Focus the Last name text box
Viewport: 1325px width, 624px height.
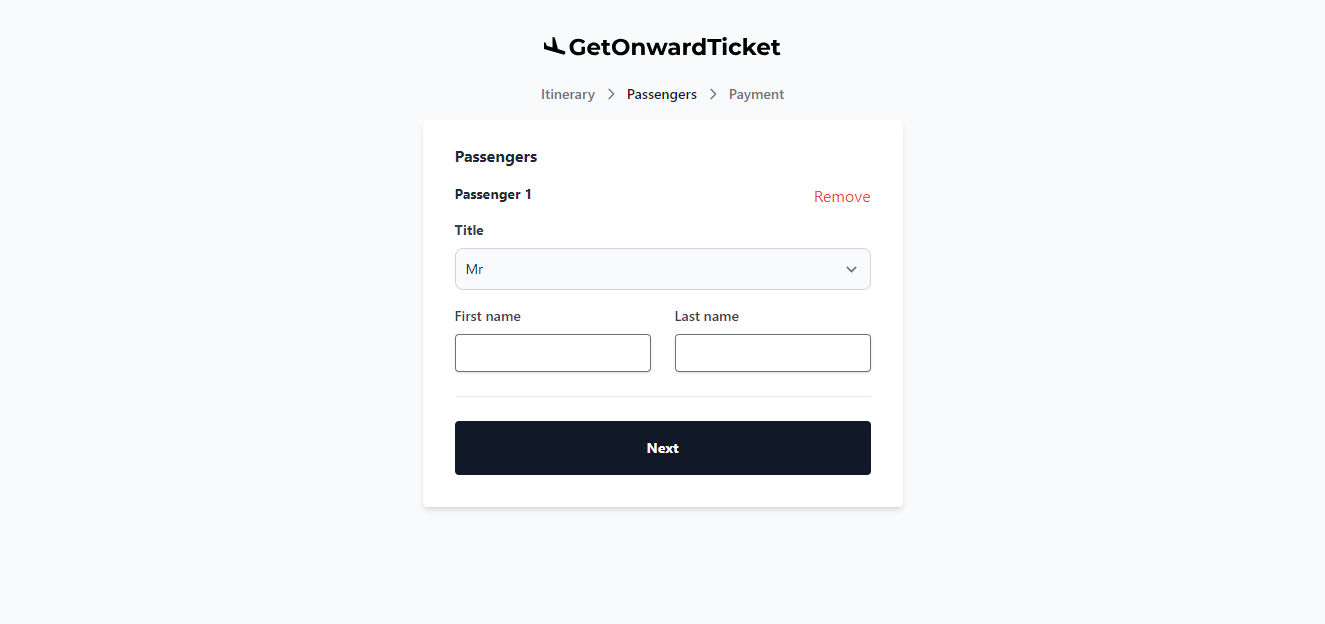(x=773, y=353)
